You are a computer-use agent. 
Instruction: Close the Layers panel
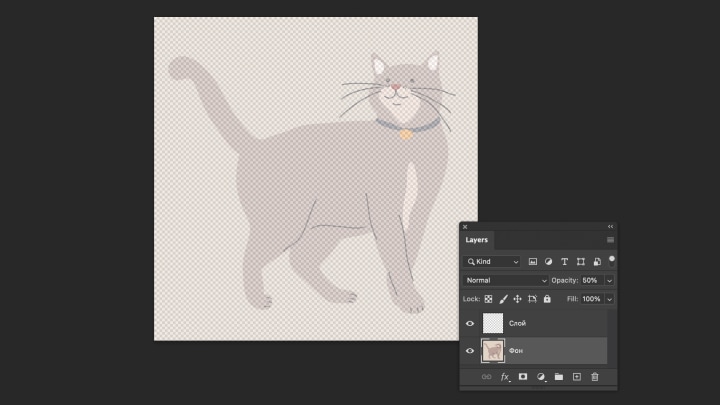tap(465, 227)
